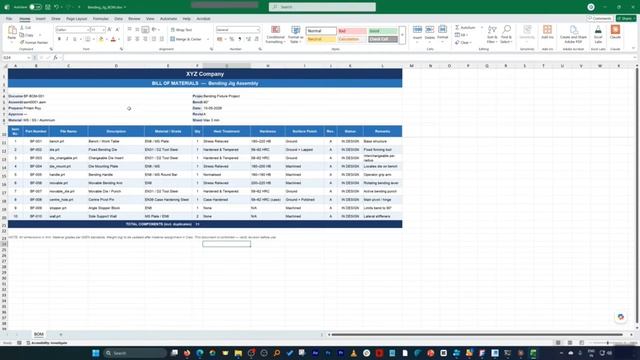Viewport: 640px width, 360px height.
Task: Click the Save icon in title bar
Action: coord(48,7)
